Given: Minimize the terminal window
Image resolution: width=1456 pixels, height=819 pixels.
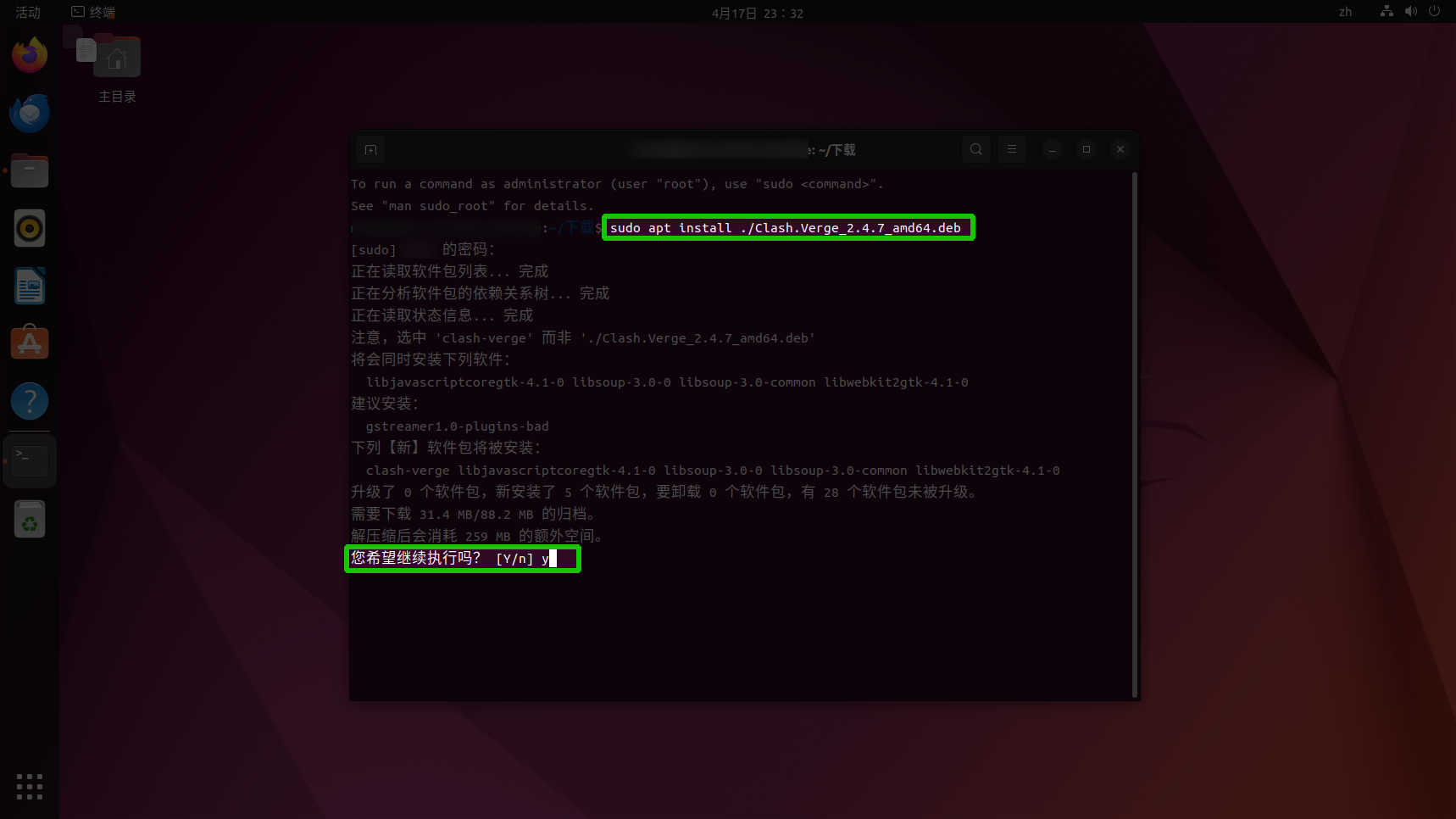Looking at the screenshot, I should click(x=1053, y=149).
